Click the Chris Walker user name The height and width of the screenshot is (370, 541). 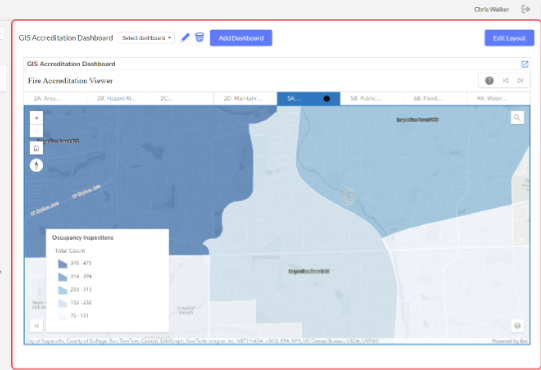491,9
